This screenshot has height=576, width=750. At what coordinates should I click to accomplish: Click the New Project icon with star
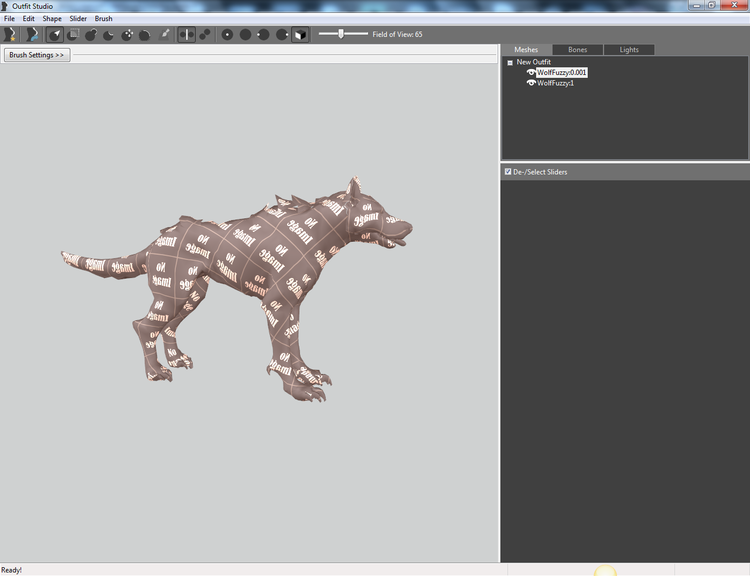coord(10,34)
